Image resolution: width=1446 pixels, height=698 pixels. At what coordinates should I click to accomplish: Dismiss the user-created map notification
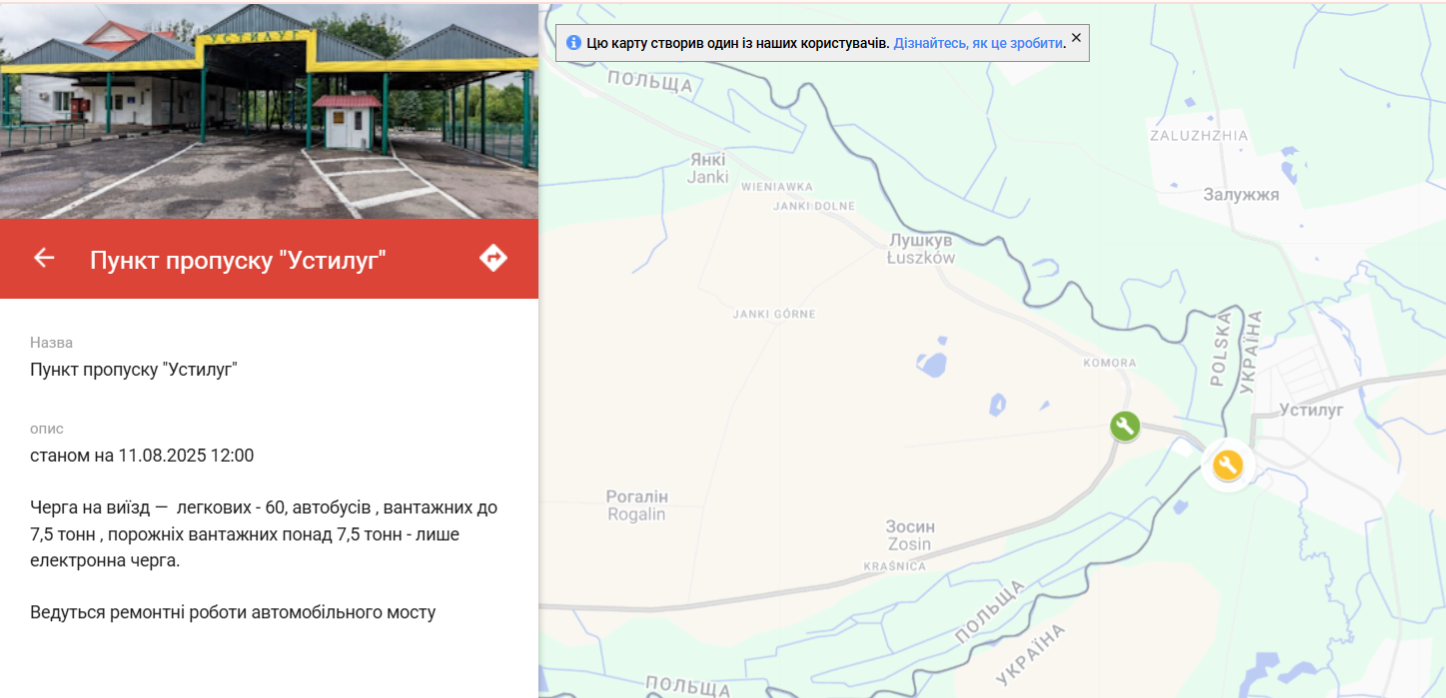pyautogui.click(x=1076, y=38)
